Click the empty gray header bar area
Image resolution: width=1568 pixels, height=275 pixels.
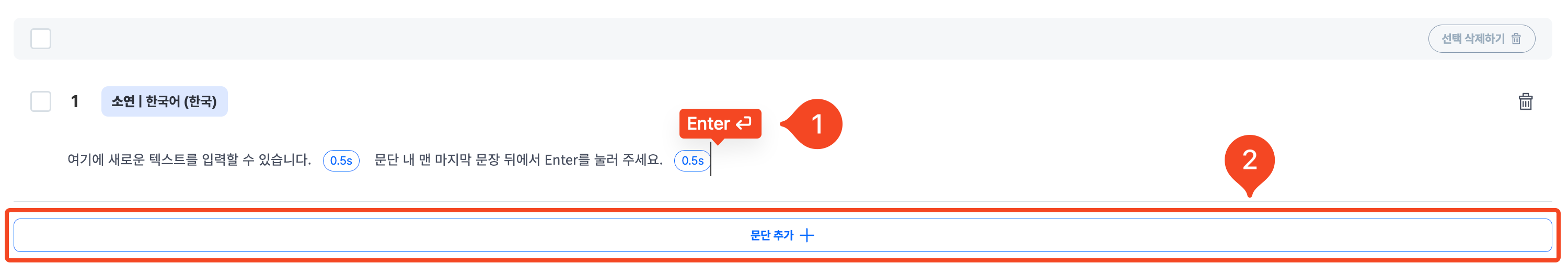[x=731, y=38]
